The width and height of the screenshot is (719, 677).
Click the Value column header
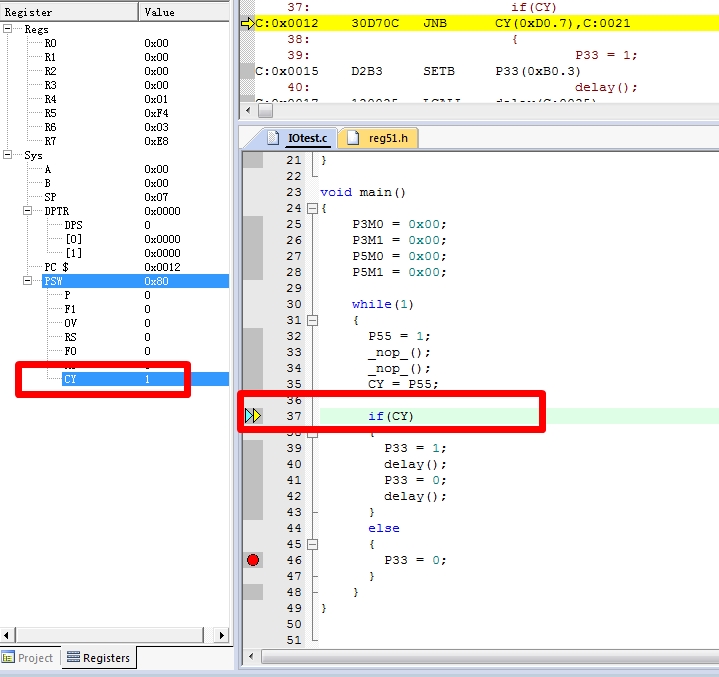[x=183, y=12]
